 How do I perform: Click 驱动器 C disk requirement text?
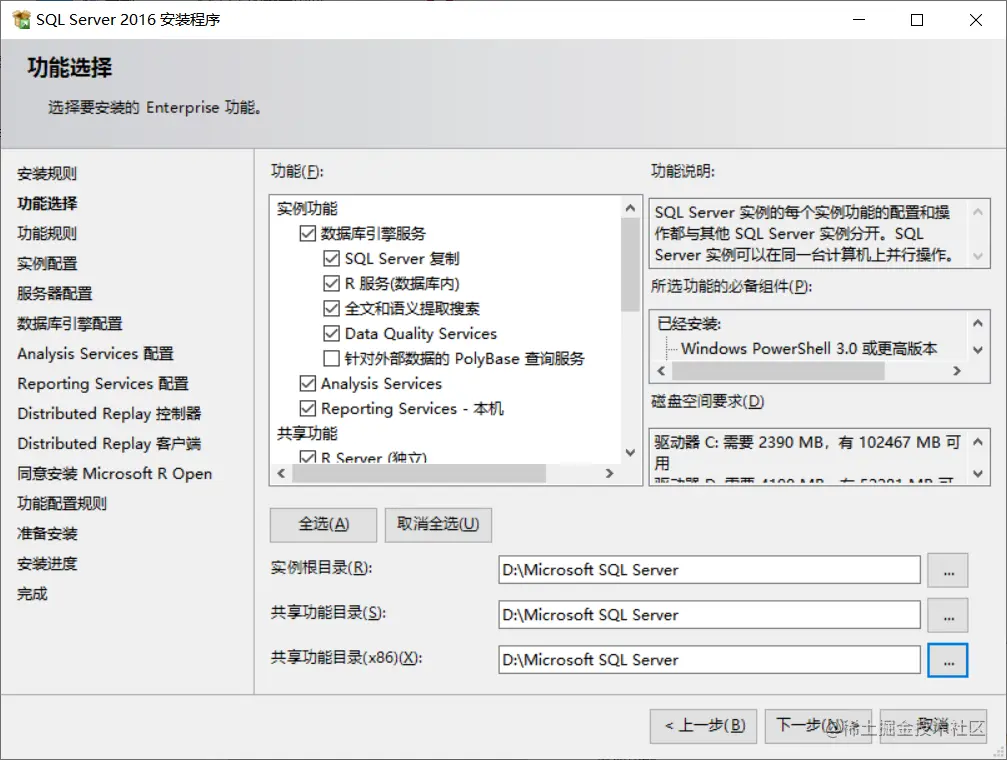pos(807,452)
